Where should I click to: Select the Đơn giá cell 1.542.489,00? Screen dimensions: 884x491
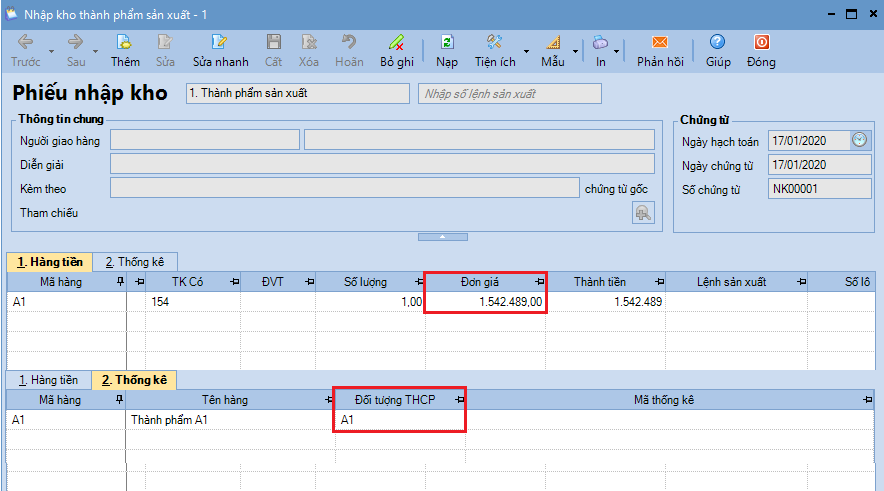pos(486,301)
